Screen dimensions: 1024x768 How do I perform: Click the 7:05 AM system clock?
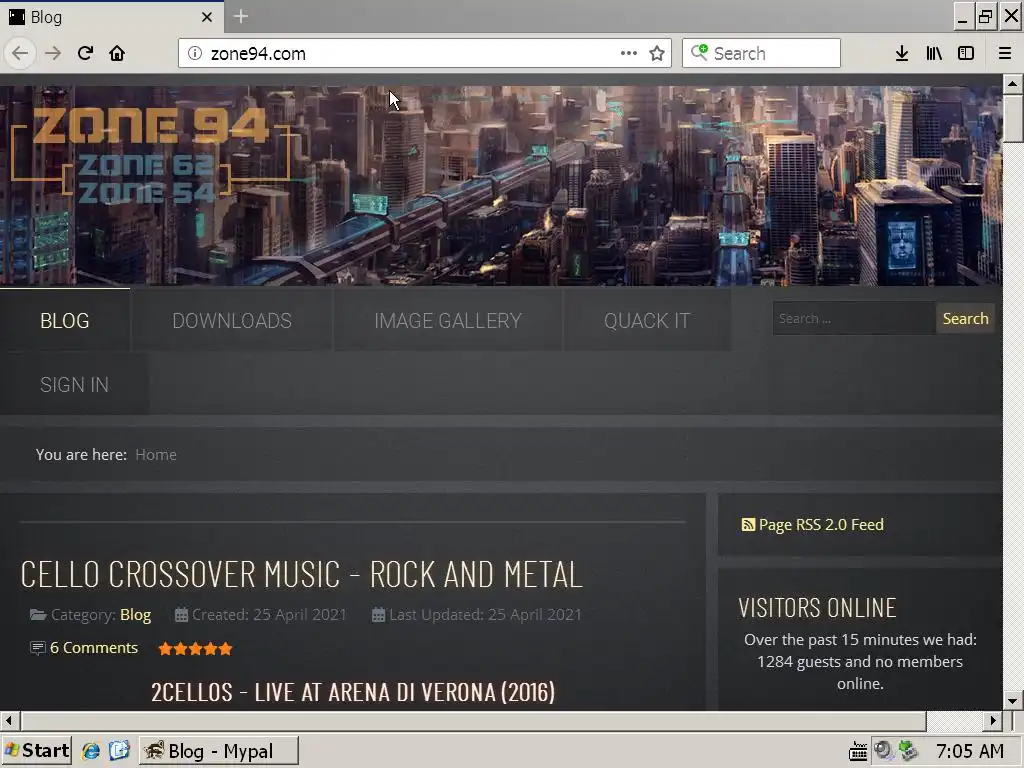pos(970,751)
